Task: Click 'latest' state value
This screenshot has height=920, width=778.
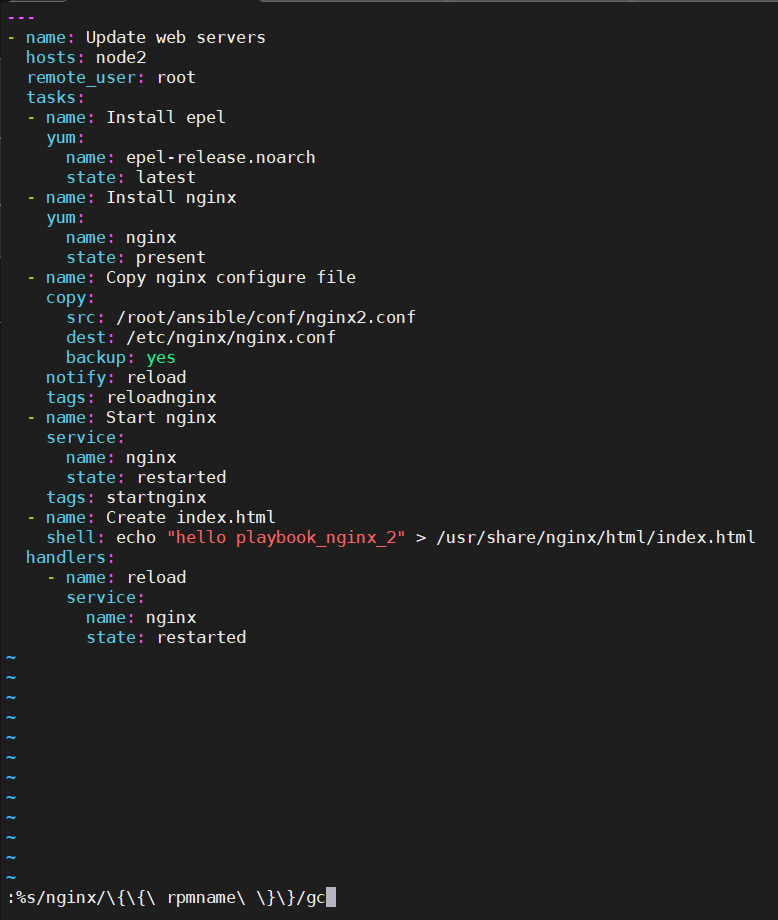Action: click(166, 177)
